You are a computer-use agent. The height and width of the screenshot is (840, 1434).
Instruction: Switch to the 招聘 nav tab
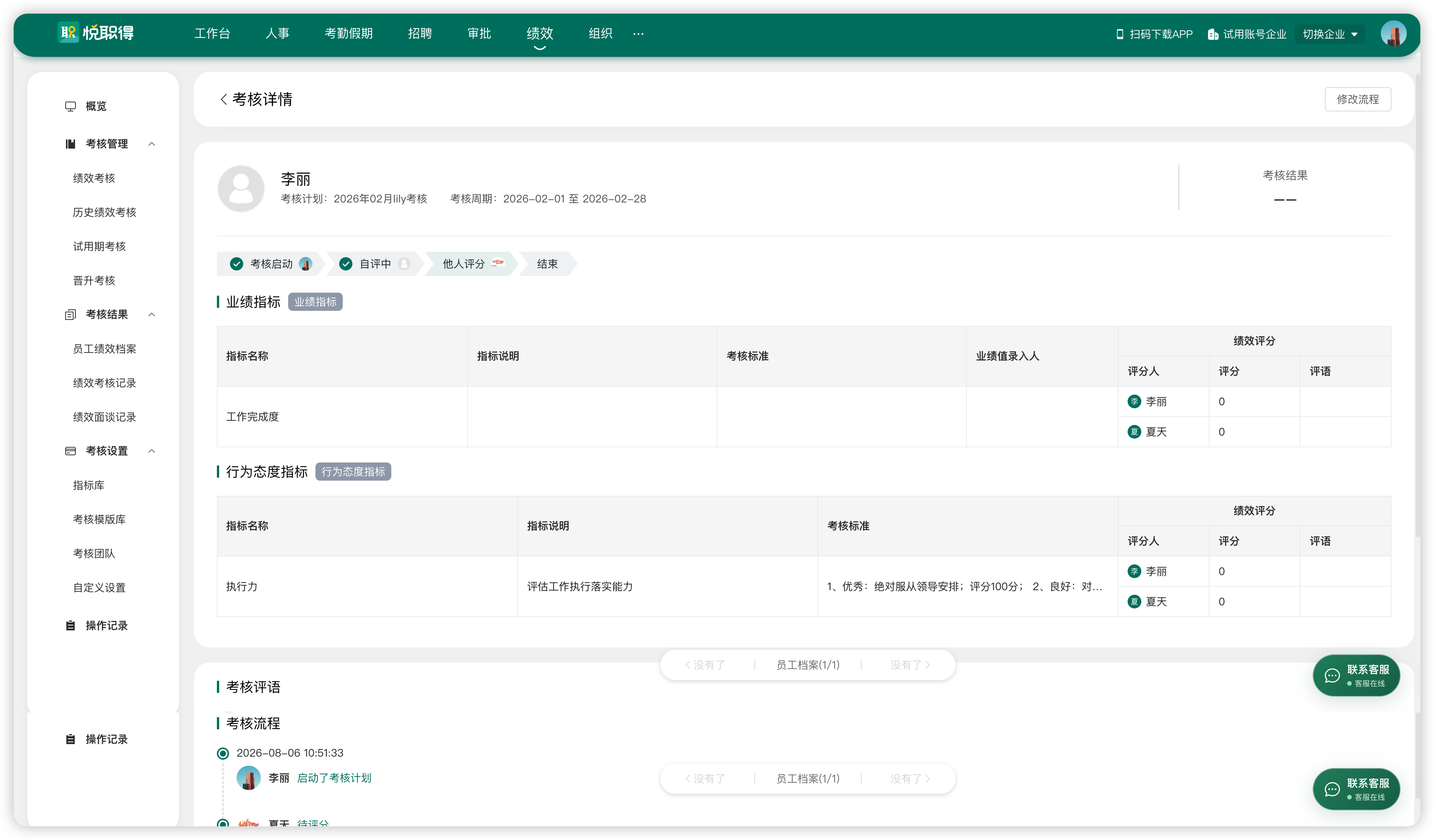420,34
